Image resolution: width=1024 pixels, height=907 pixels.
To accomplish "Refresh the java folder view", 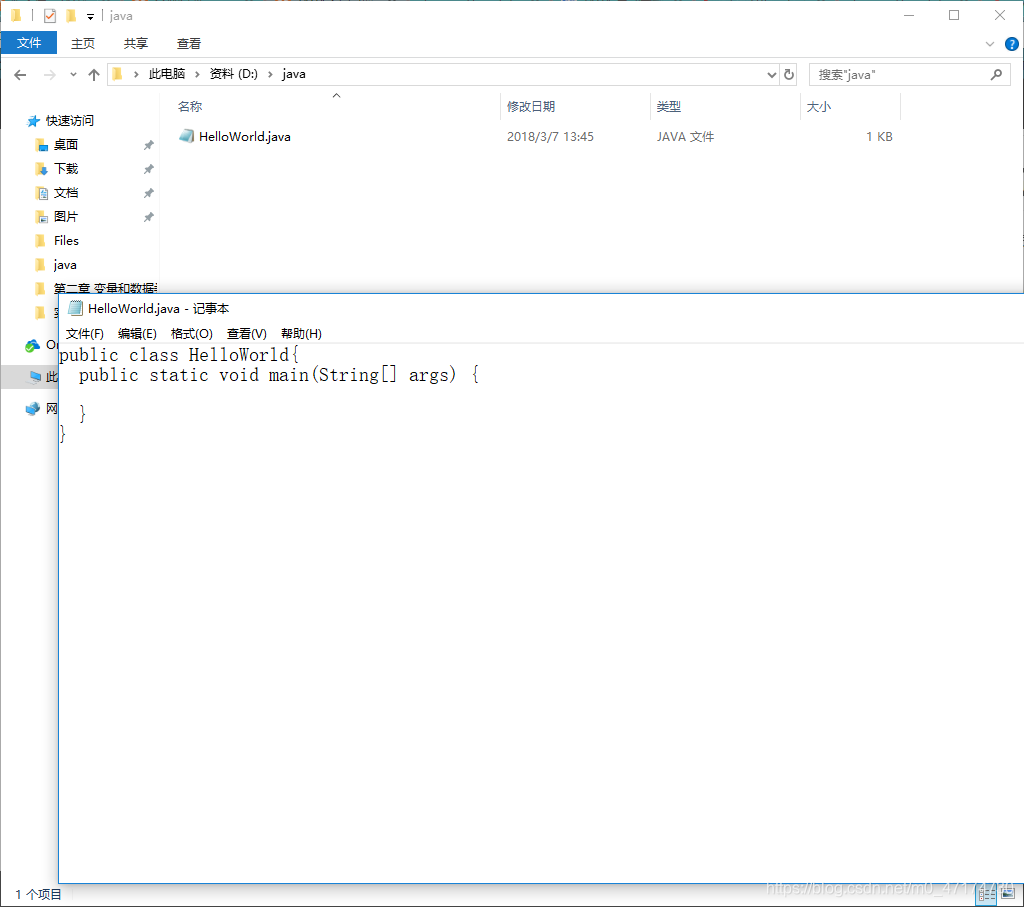I will click(789, 74).
